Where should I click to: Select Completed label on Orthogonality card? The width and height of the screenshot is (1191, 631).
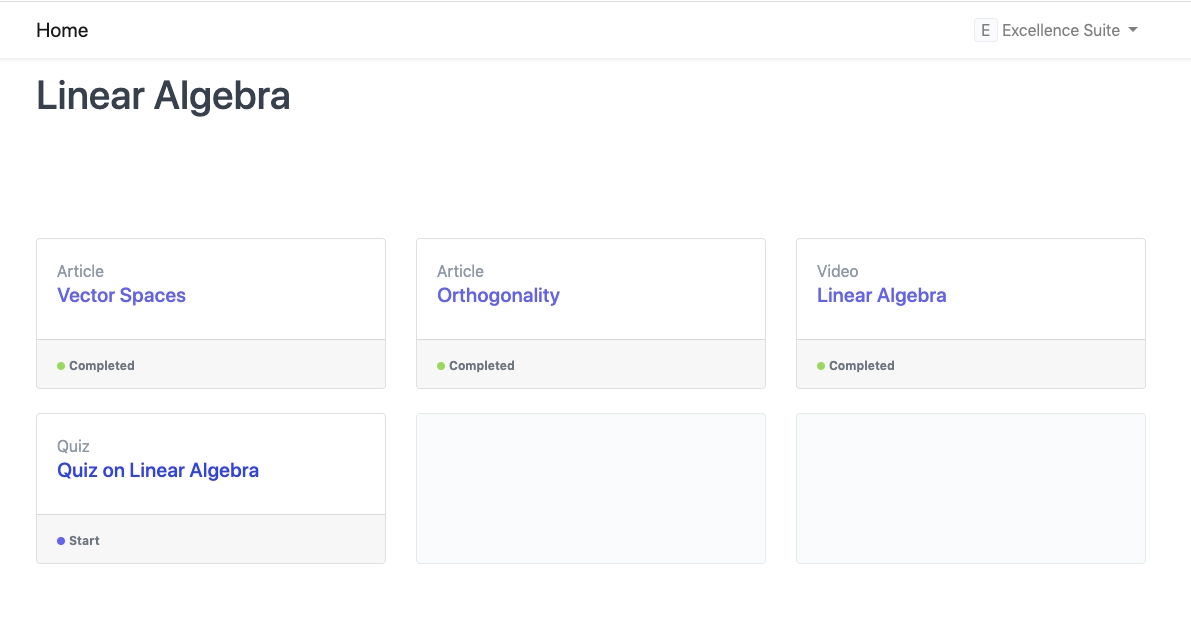click(x=482, y=366)
